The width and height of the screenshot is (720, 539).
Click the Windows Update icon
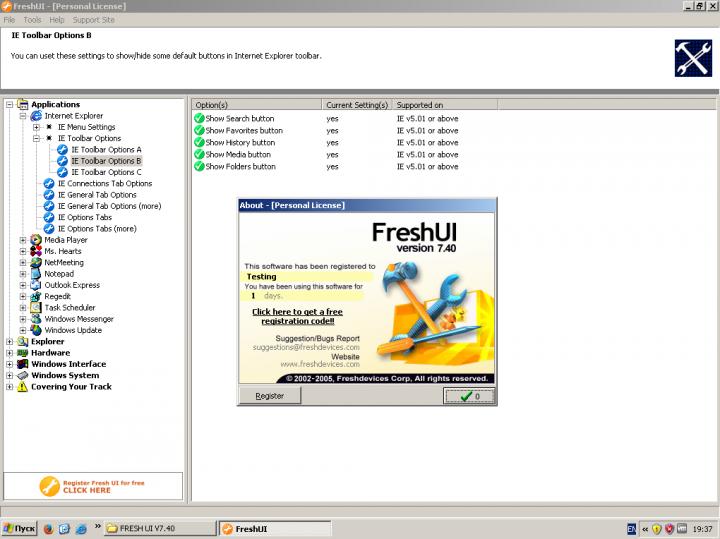36,330
